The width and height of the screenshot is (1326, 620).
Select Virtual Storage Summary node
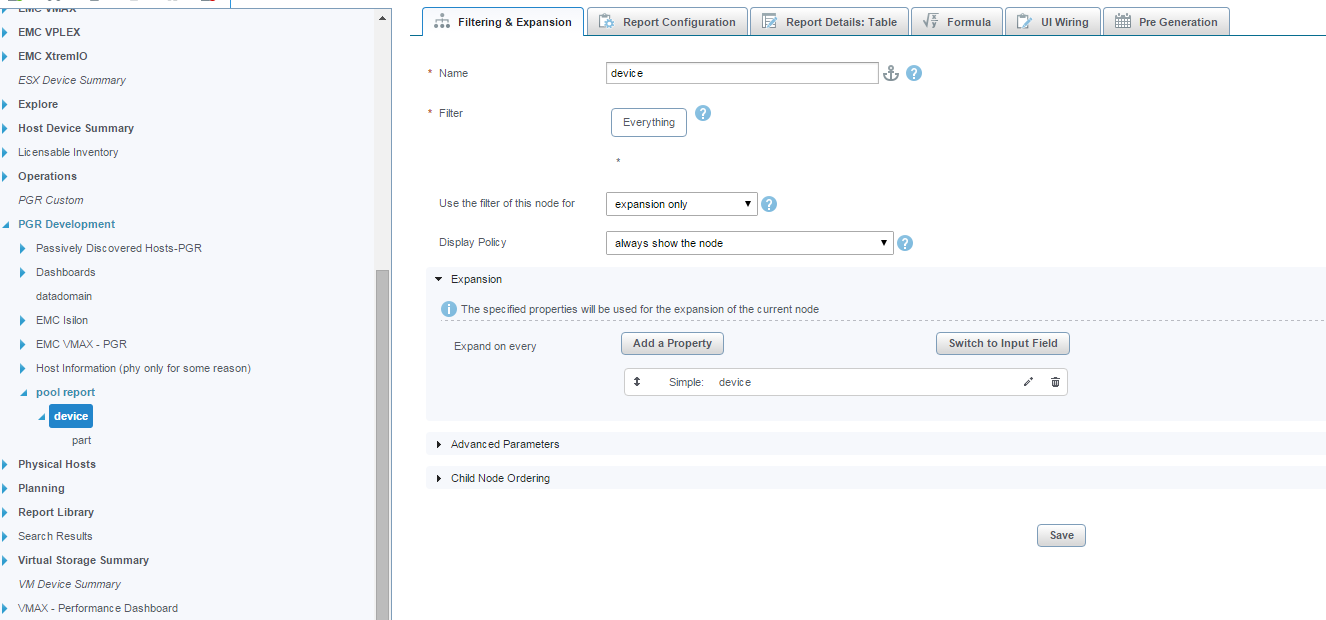coord(83,560)
